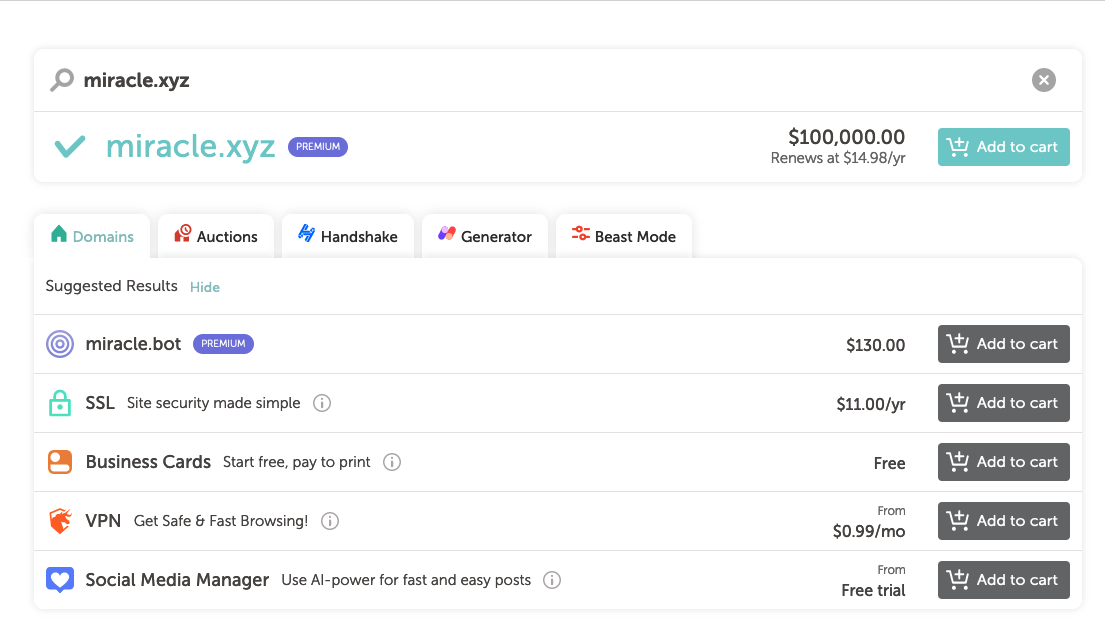Click the Social Media Manager heart icon

tap(60, 580)
